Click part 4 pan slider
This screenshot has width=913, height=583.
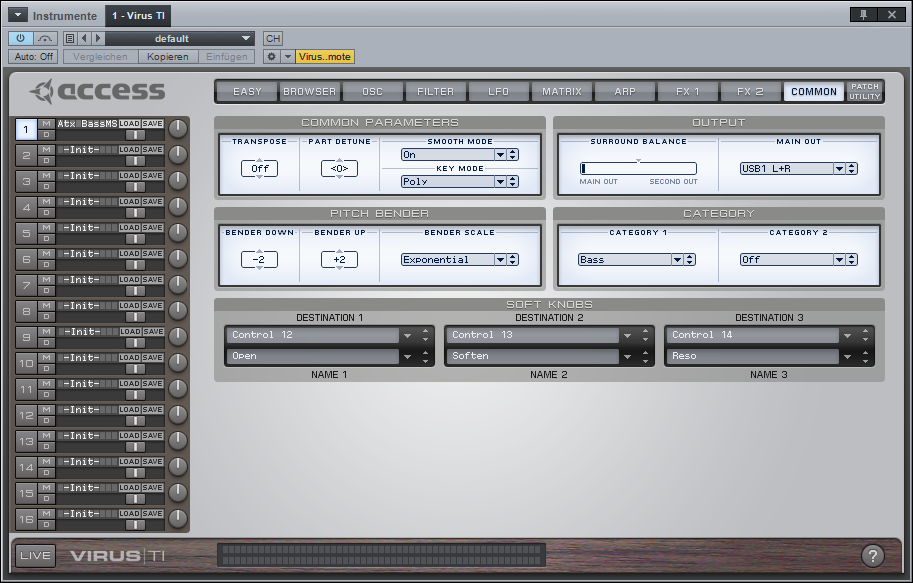[135, 213]
